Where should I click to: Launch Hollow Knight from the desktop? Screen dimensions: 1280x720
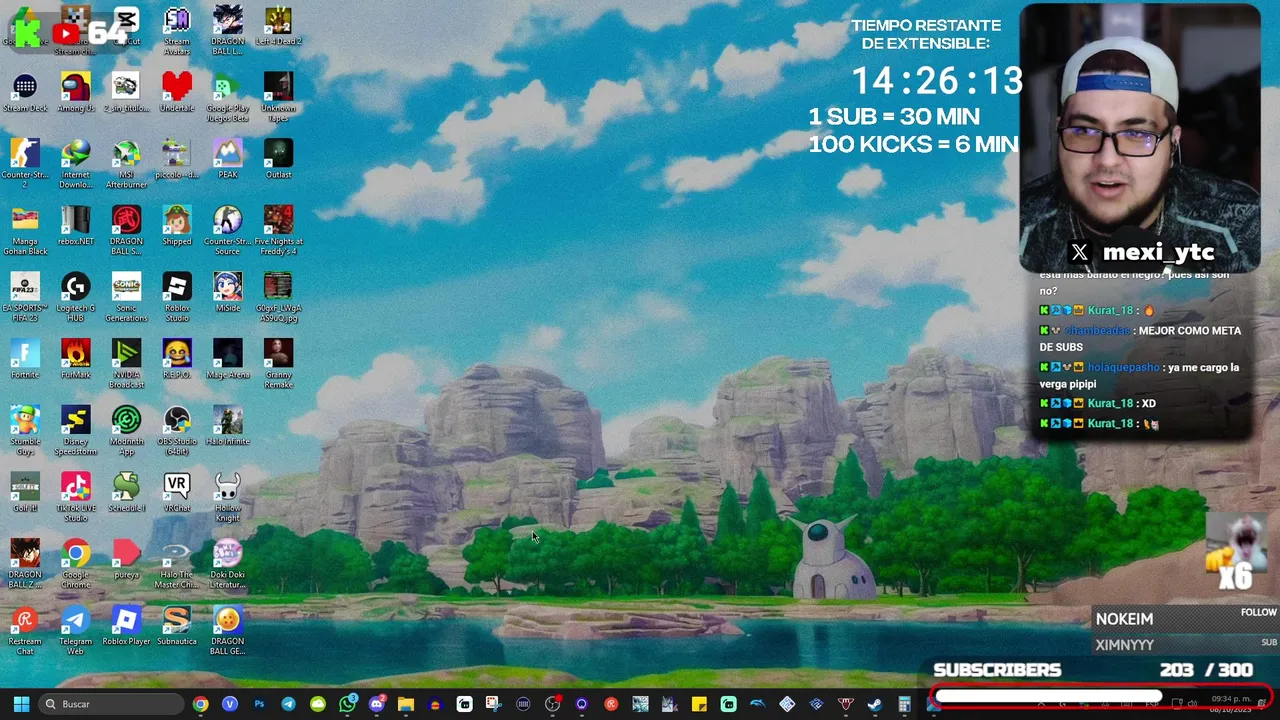pos(228,498)
